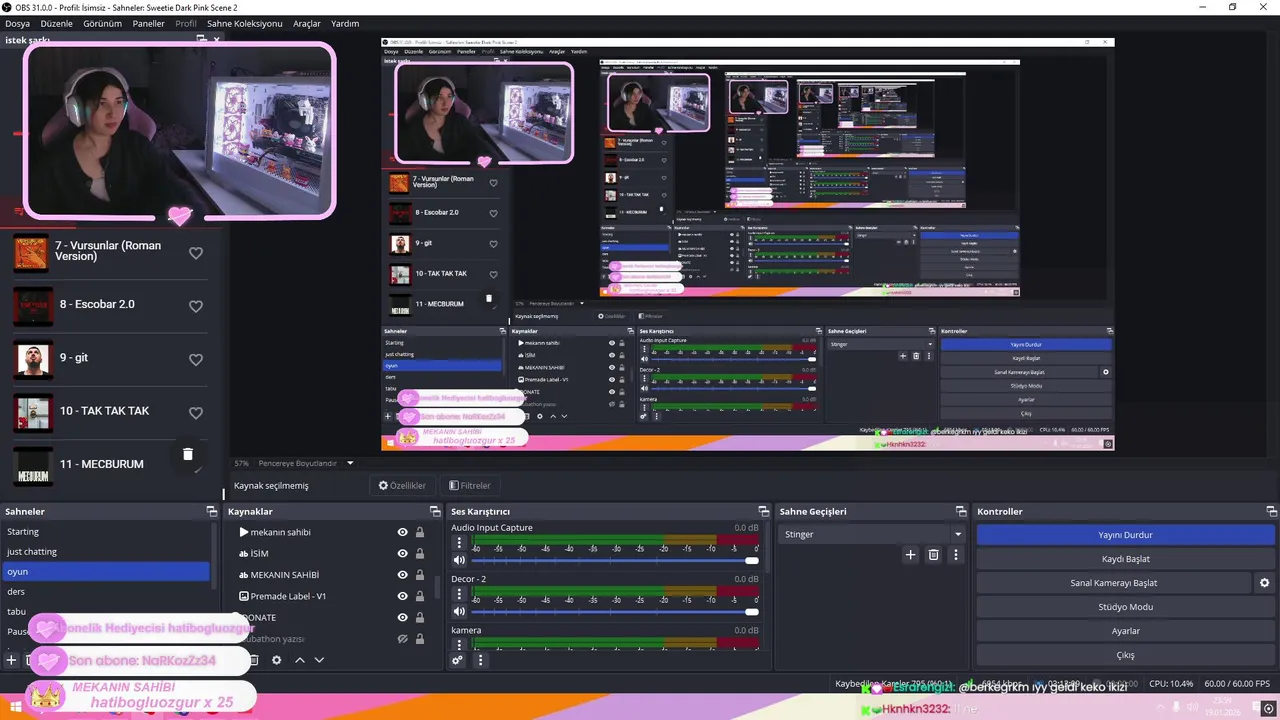
Task: Select the ders scene
Action: pyautogui.click(x=106, y=591)
